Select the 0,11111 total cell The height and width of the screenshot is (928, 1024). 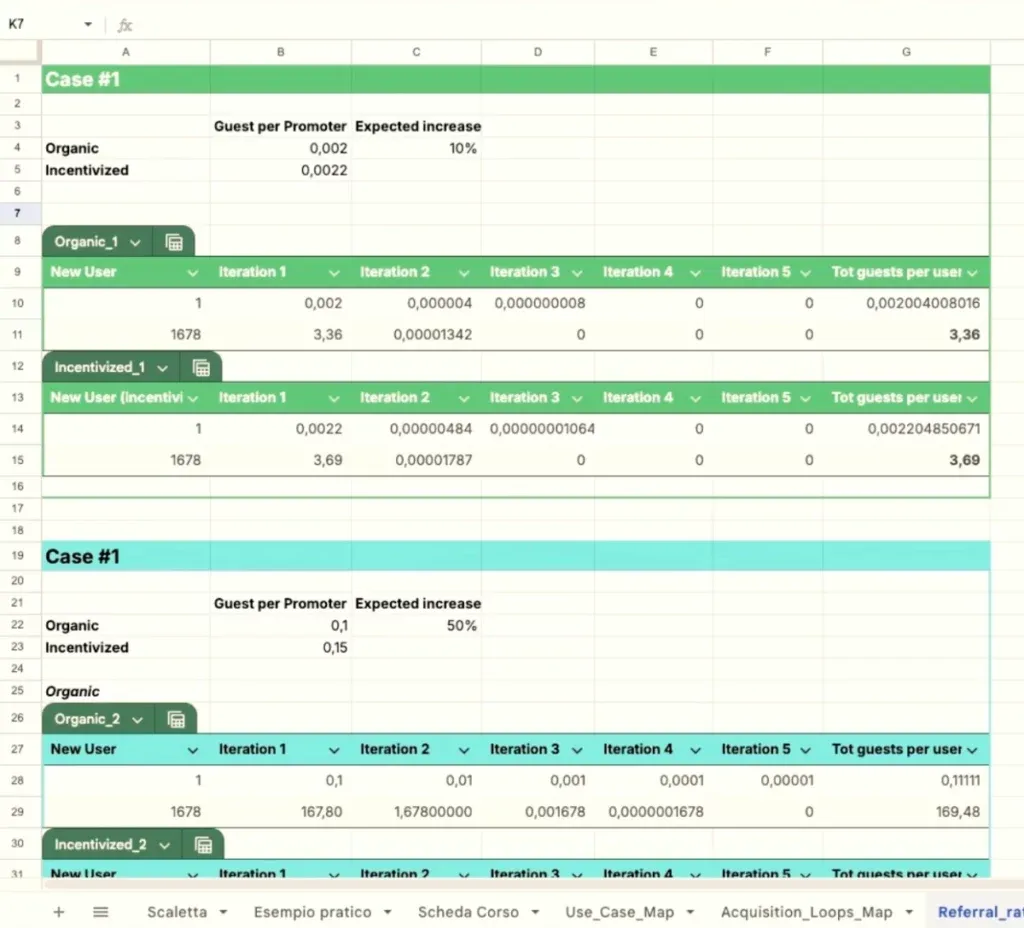(x=906, y=780)
